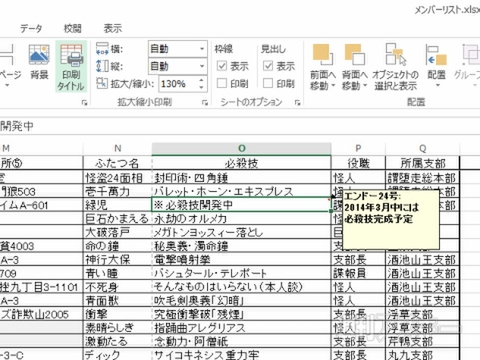Screen dimensions: 480x360
Task: Select cell 緑児 in ふたつ名 column
Action: click(x=117, y=205)
